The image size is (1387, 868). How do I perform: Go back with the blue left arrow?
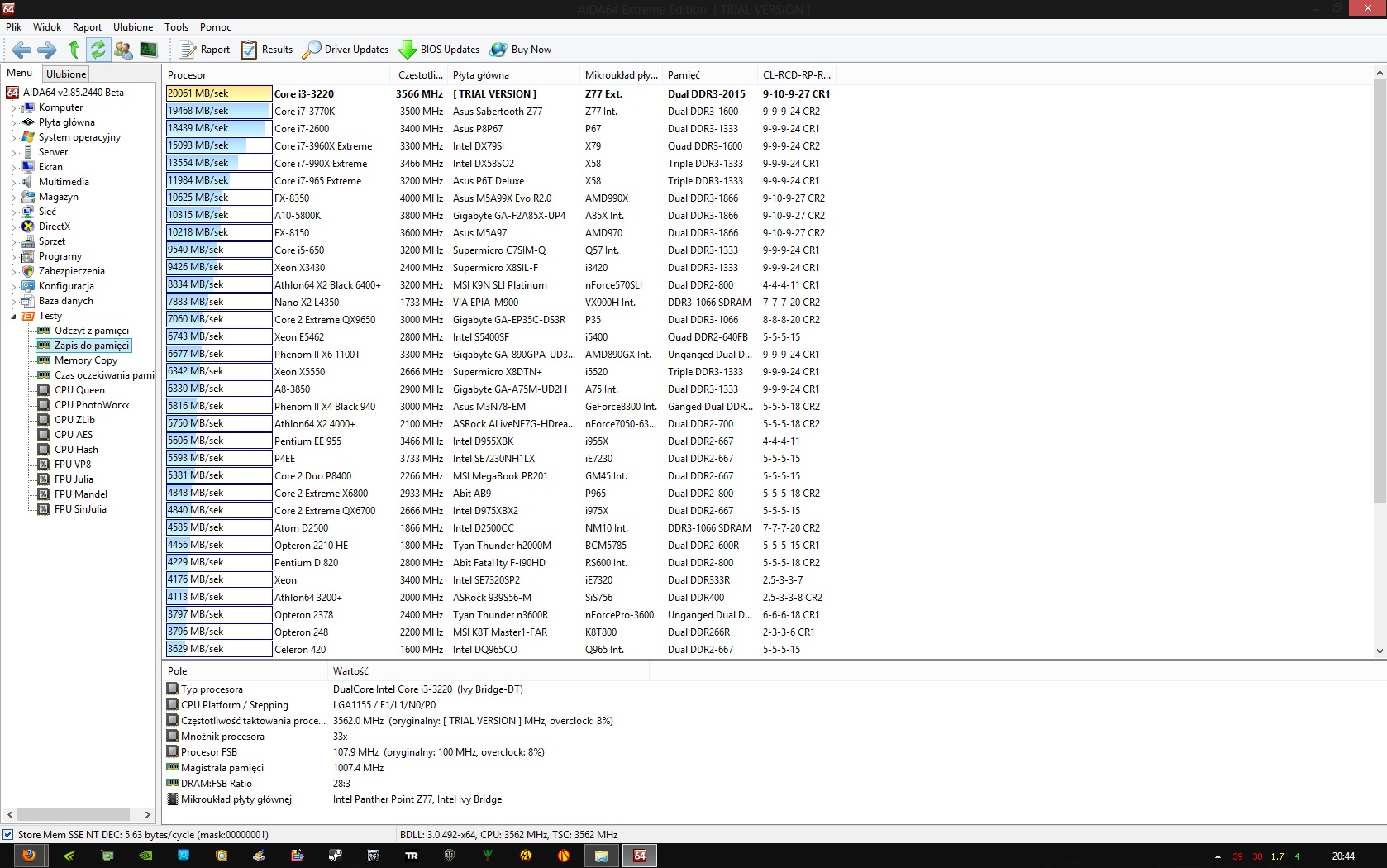tap(21, 50)
